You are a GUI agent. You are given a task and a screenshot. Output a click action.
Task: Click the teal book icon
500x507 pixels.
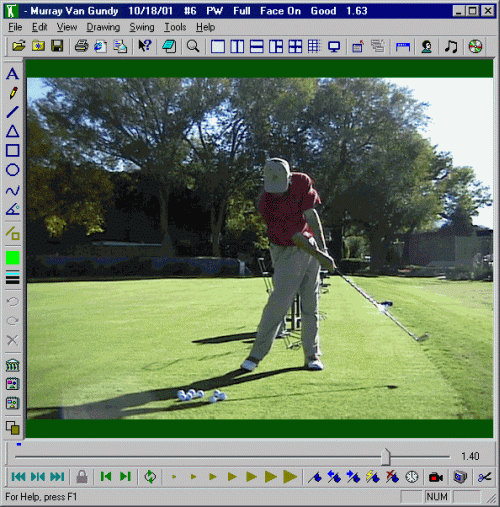pyautogui.click(x=169, y=46)
